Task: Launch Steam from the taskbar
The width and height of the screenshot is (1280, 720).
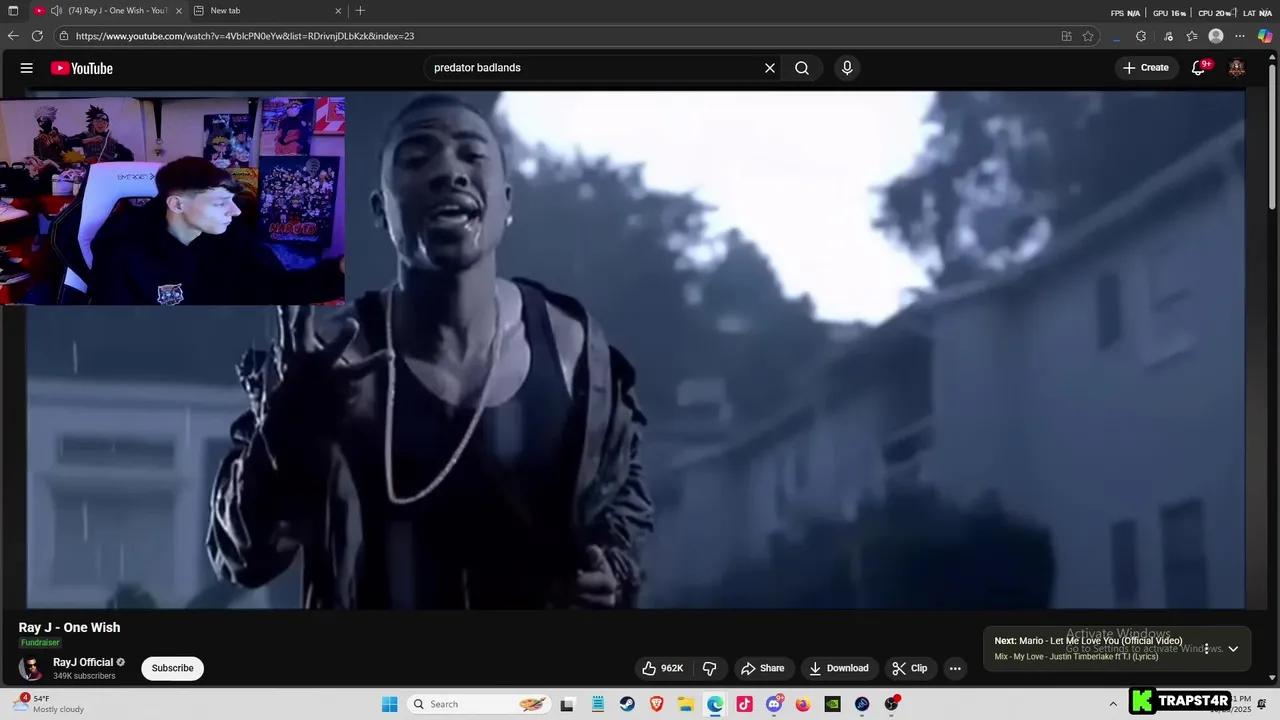Action: pos(627,704)
